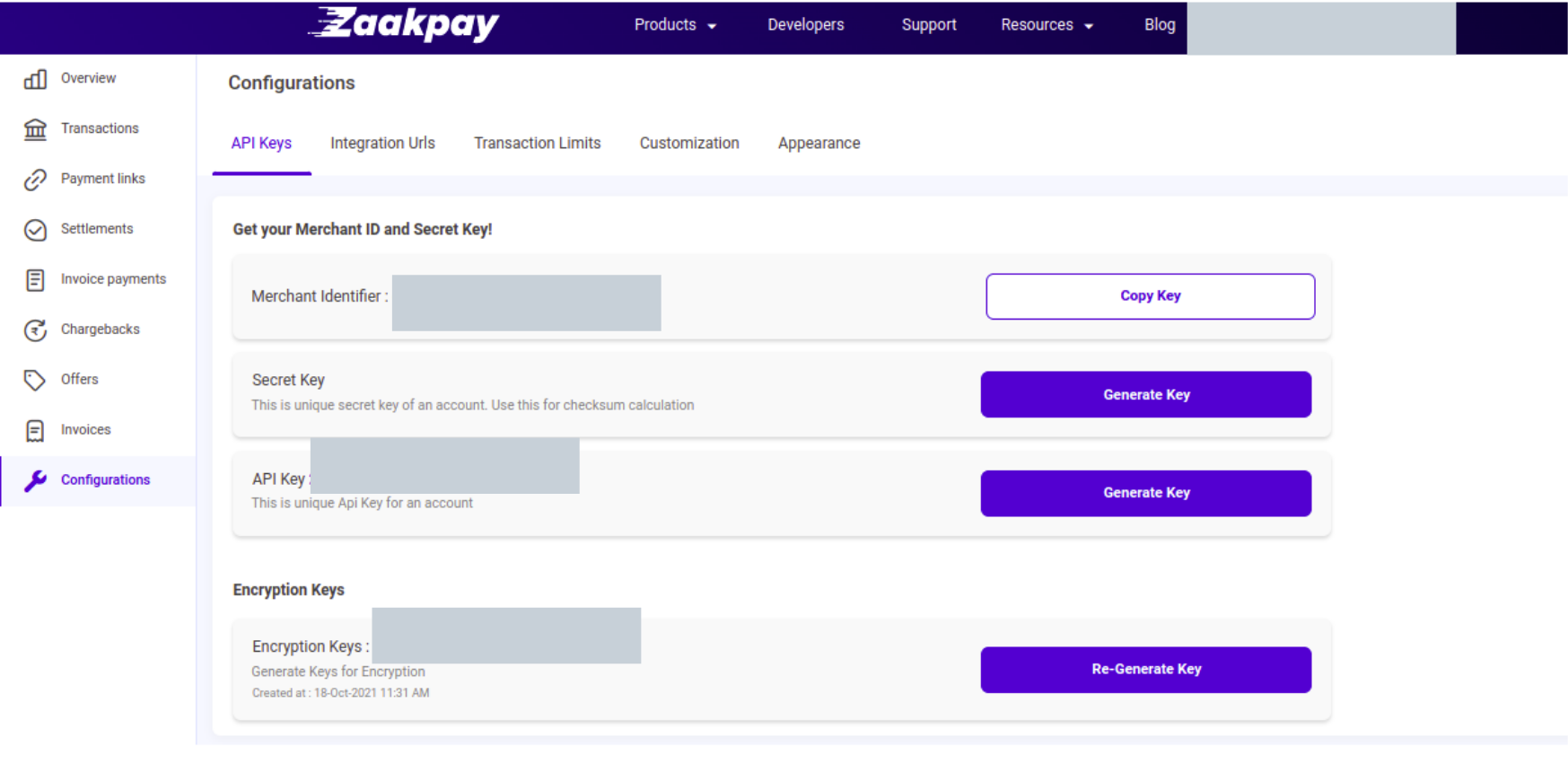Open the Appearance tab
This screenshot has height=782, width=1568.
tap(819, 144)
